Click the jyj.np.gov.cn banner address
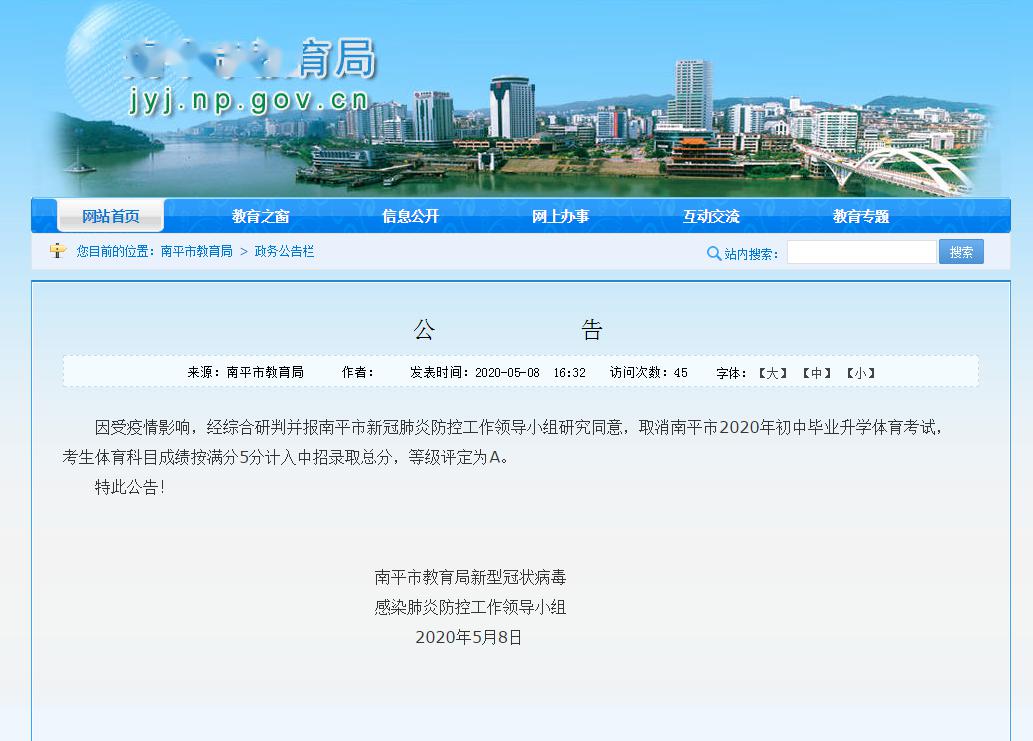The height and width of the screenshot is (741, 1033). coord(248,100)
